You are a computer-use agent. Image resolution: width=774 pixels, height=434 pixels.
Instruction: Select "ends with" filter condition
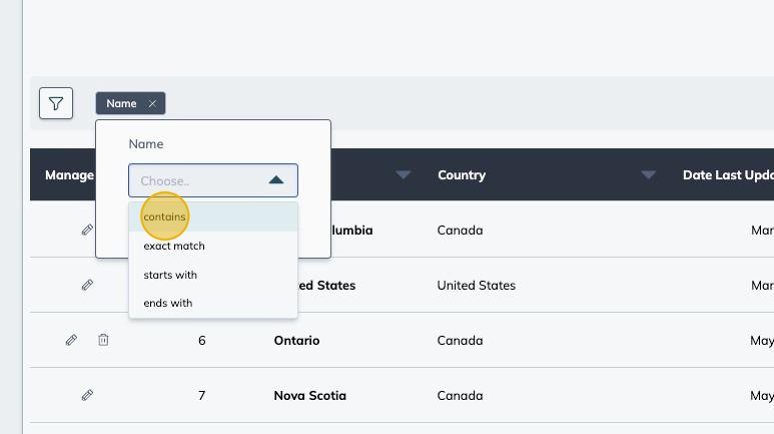[168, 303]
